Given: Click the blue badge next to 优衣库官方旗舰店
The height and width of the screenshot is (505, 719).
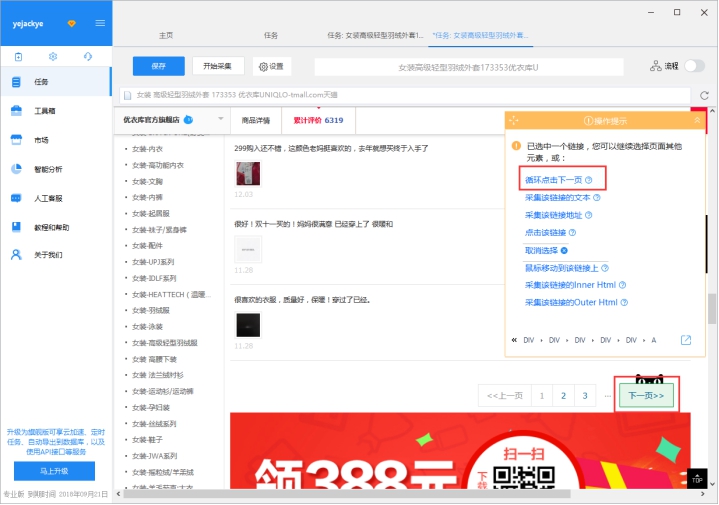Looking at the screenshot, I should click(188, 120).
